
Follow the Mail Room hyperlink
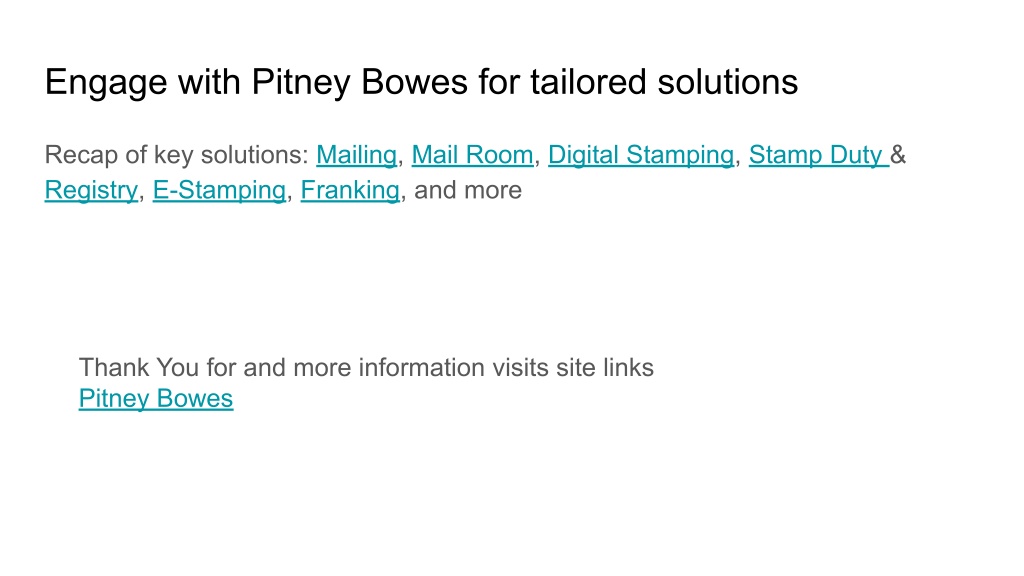pyautogui.click(x=472, y=155)
